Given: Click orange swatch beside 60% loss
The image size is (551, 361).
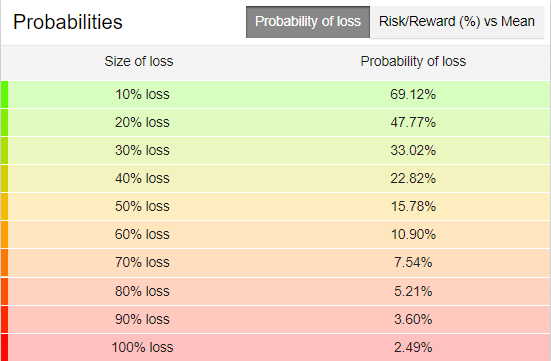Looking at the screenshot, I should point(5,234).
